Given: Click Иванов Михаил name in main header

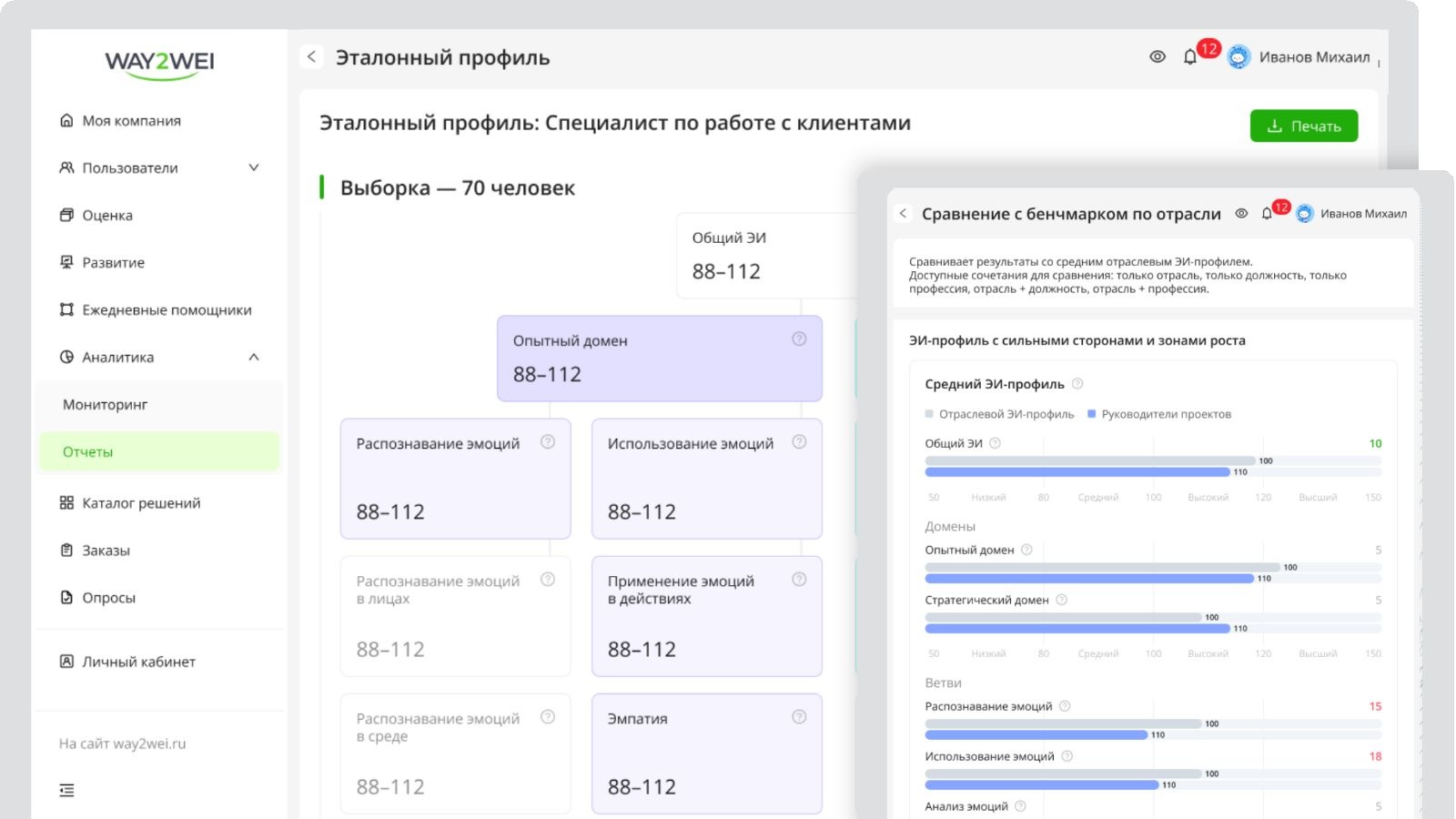Looking at the screenshot, I should 1314,57.
